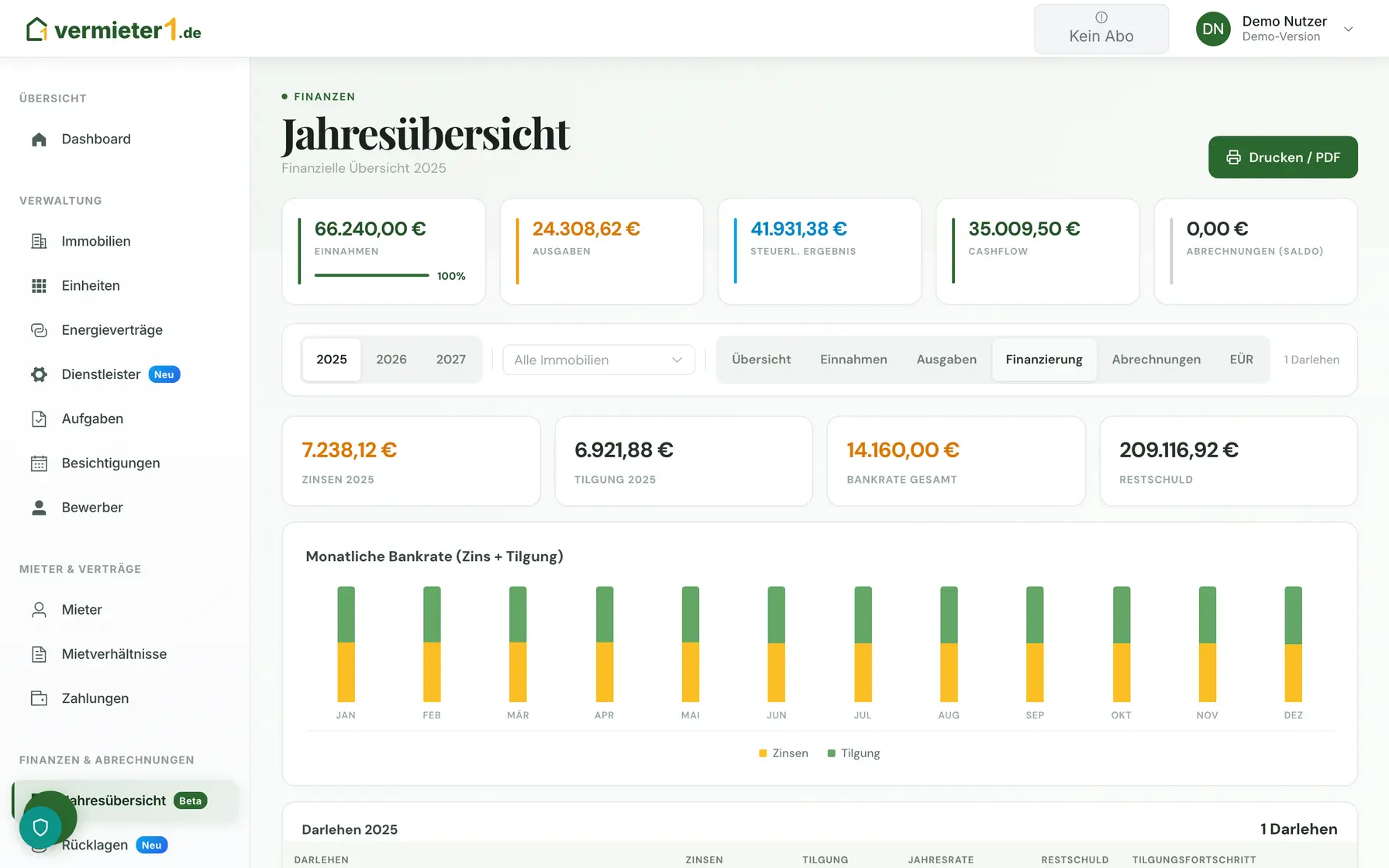Switch to the Übersicht tab
Viewport: 1389px width, 868px height.
click(x=761, y=360)
